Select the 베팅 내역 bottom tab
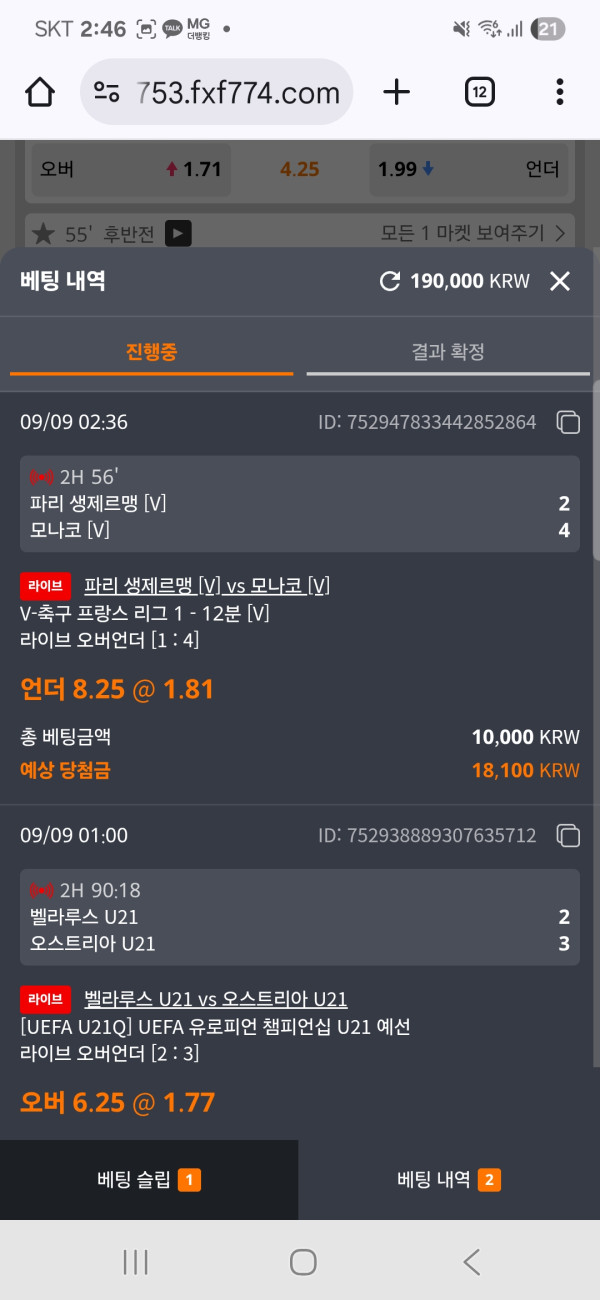This screenshot has width=600, height=1300. click(449, 1180)
